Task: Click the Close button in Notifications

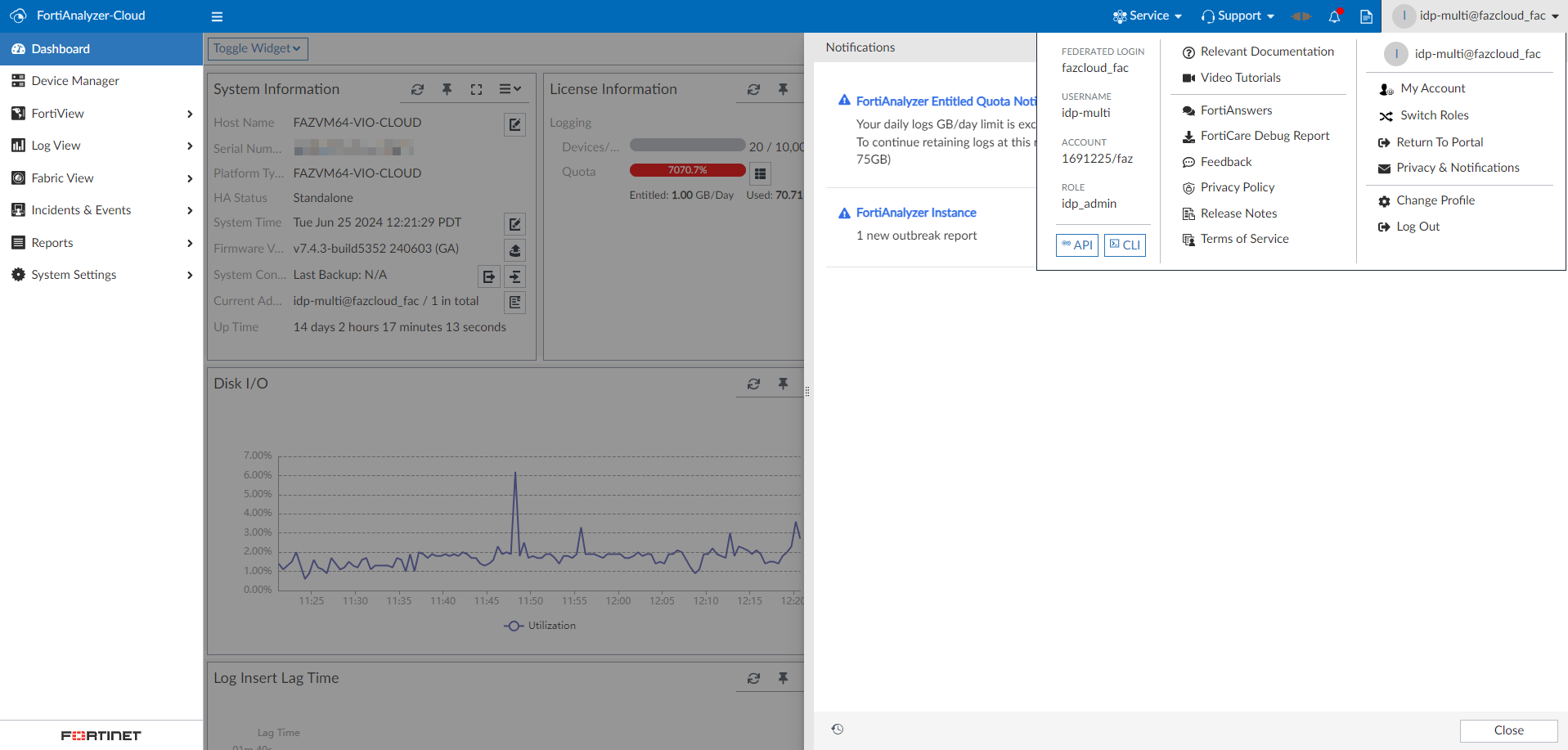Action: coord(1508,730)
